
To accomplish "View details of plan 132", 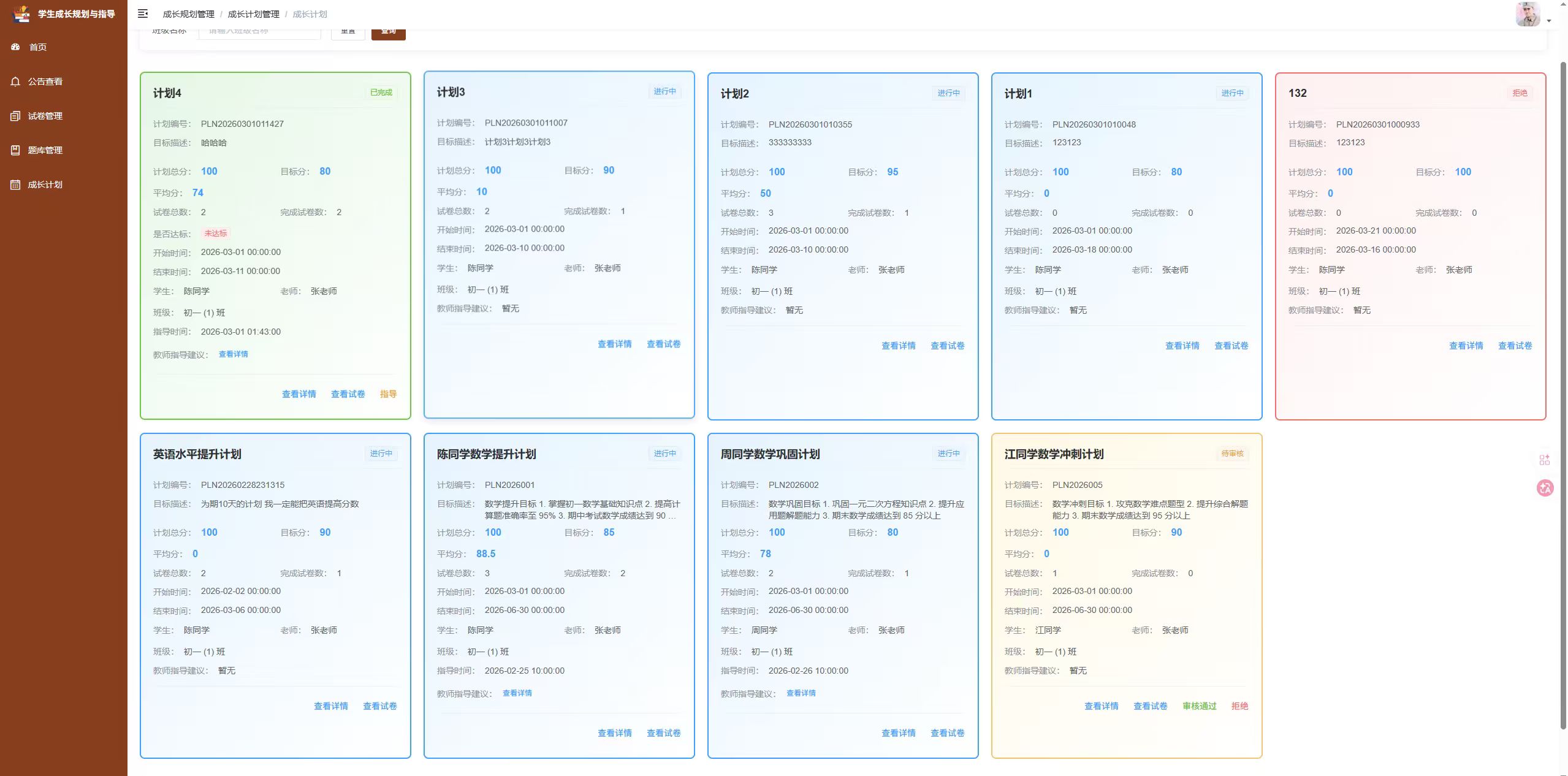I will point(1466,346).
